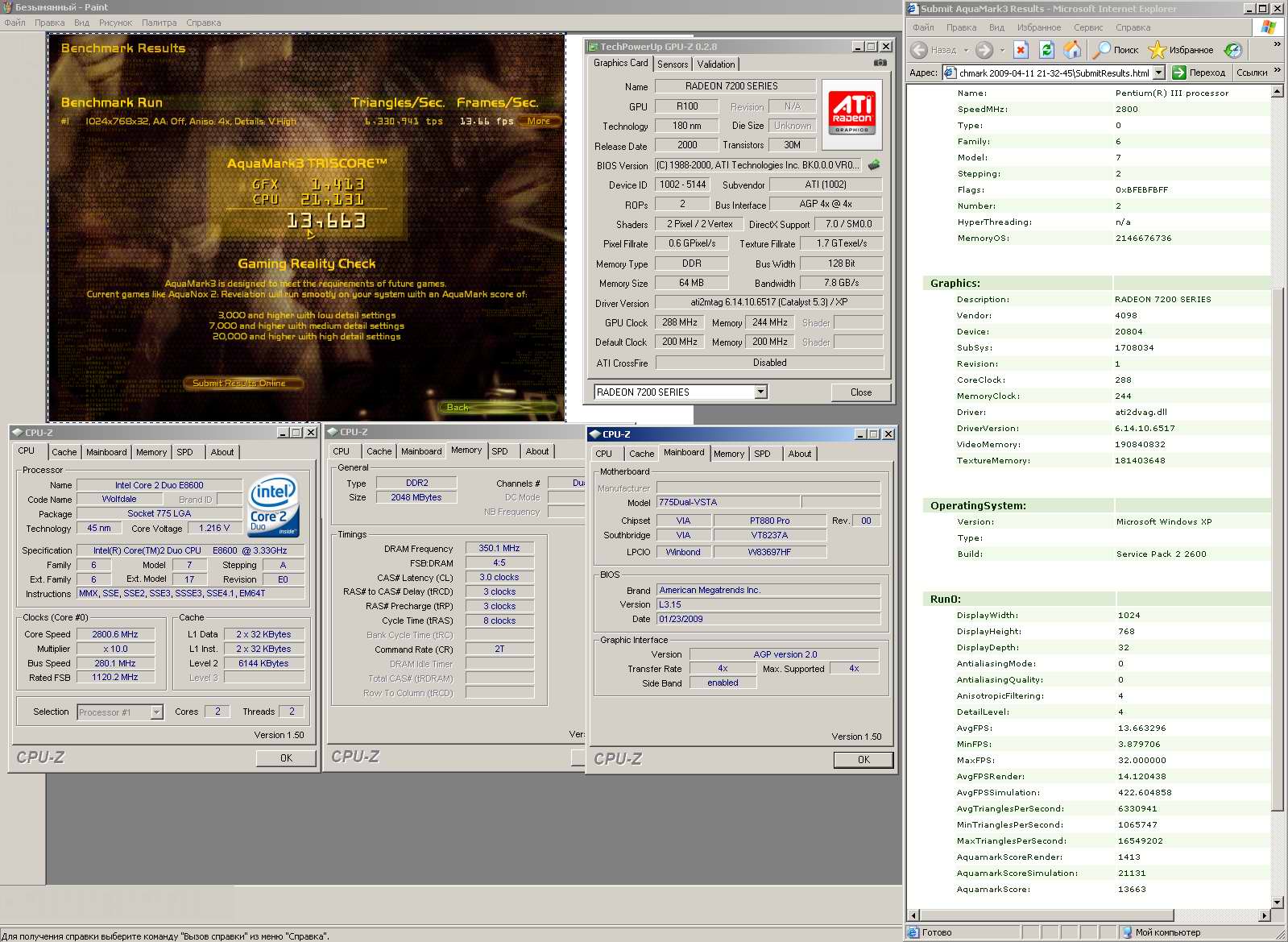Go to the home page via house icon
This screenshot has width=1288, height=942.
pyautogui.click(x=1072, y=50)
